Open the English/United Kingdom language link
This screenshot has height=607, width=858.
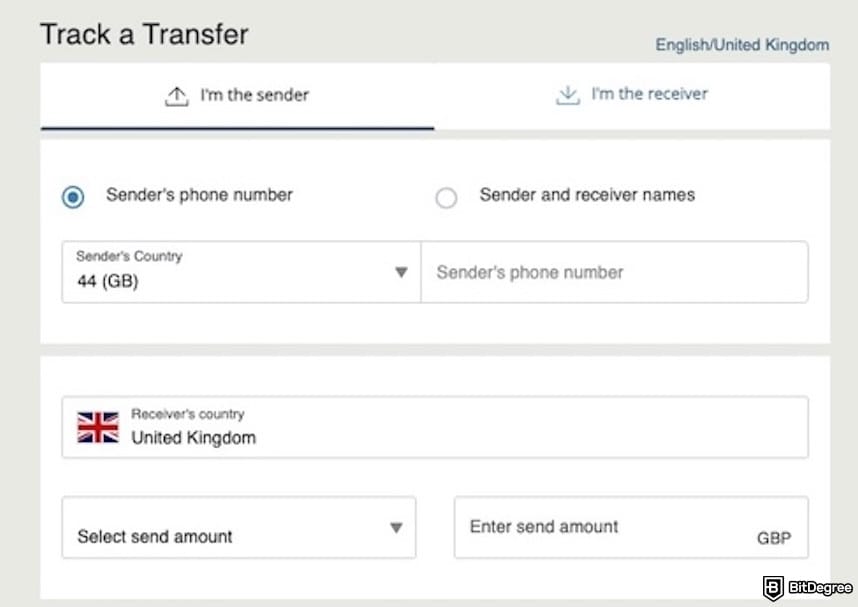(741, 45)
